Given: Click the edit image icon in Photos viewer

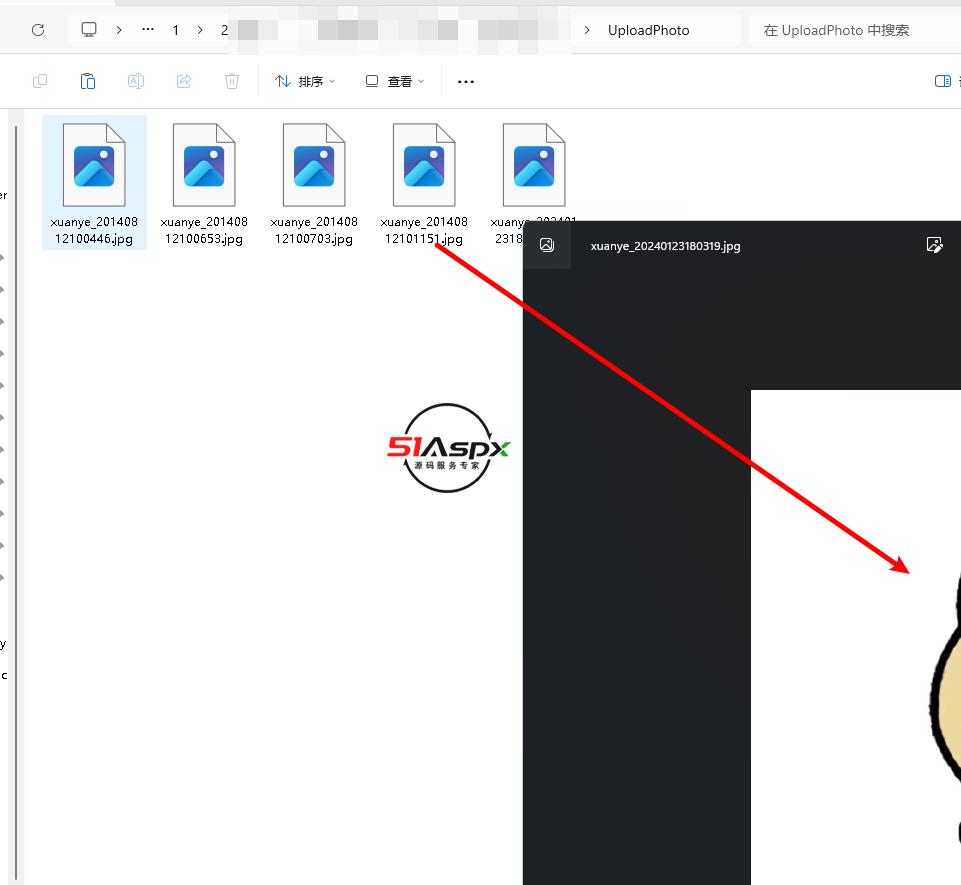Looking at the screenshot, I should tap(935, 245).
